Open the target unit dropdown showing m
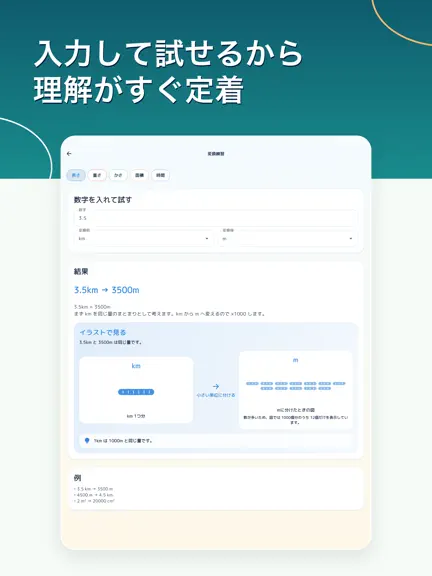This screenshot has width=432, height=576. click(288, 238)
